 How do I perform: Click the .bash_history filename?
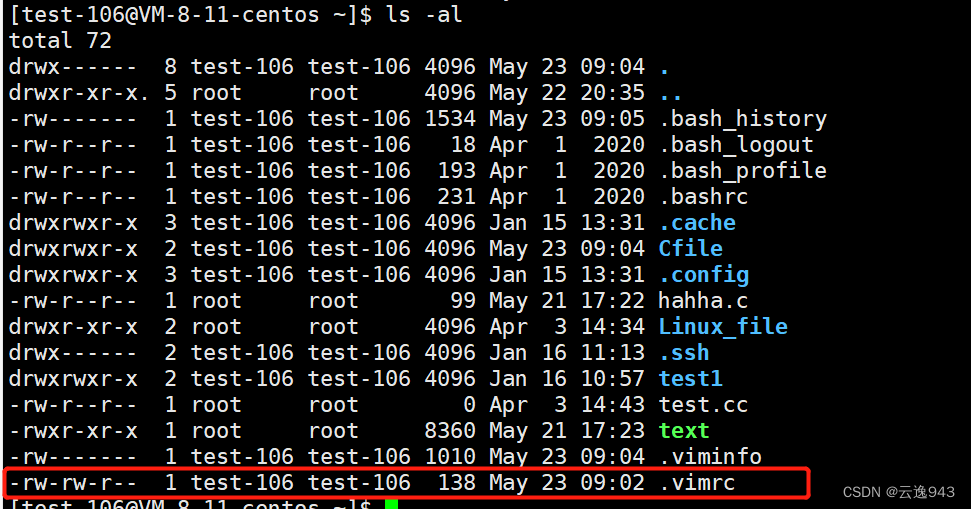point(742,119)
